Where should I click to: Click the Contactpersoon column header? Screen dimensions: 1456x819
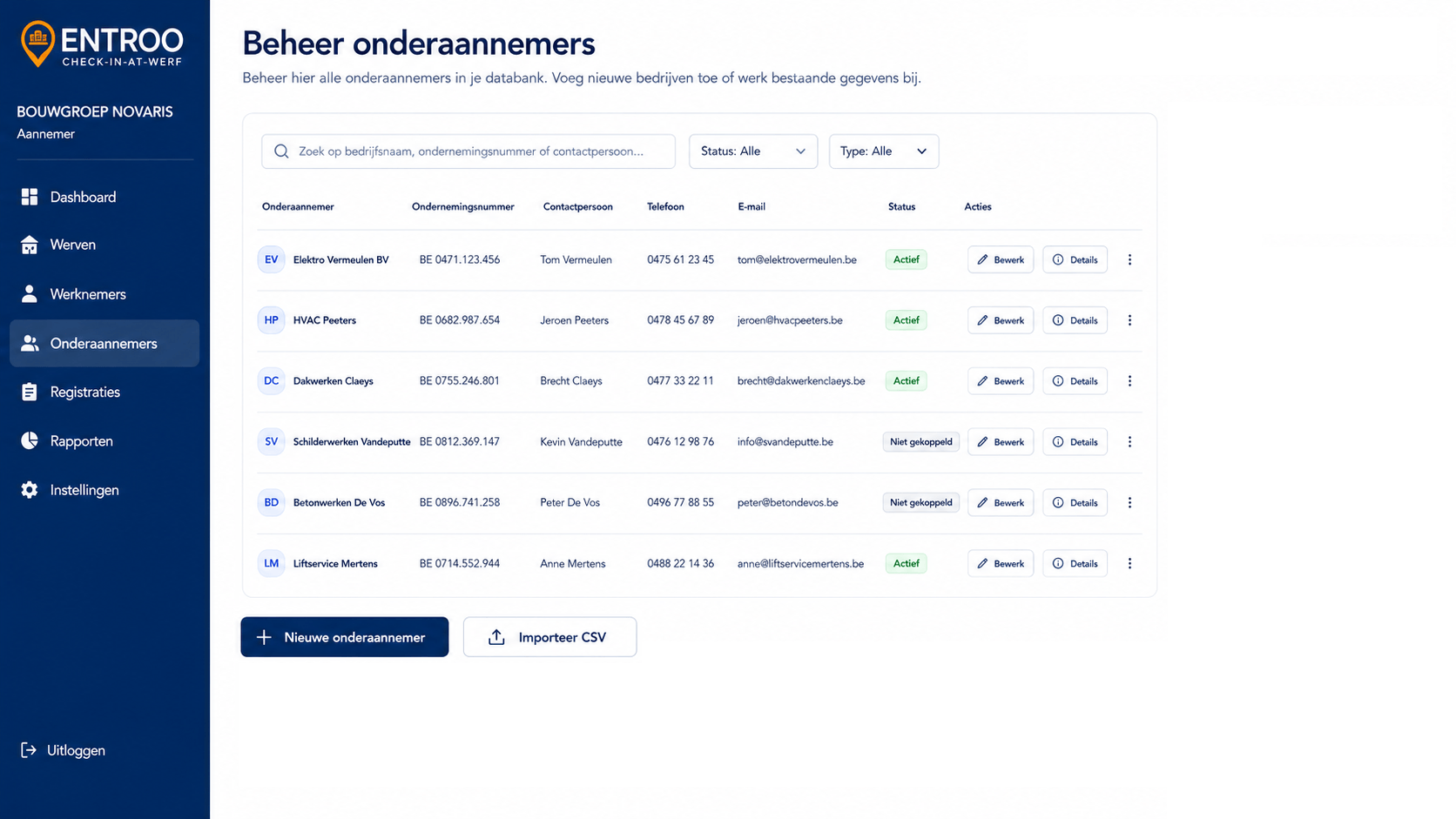(x=578, y=207)
